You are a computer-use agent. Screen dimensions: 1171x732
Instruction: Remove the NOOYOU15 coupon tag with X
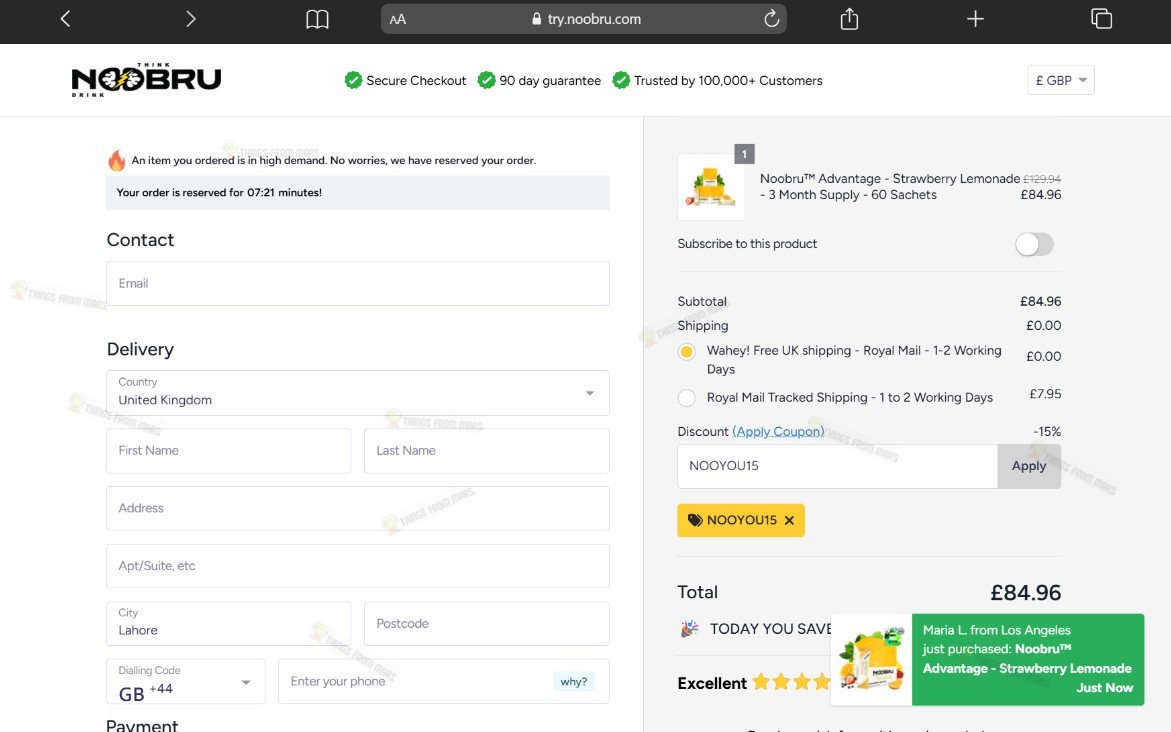[789, 520]
